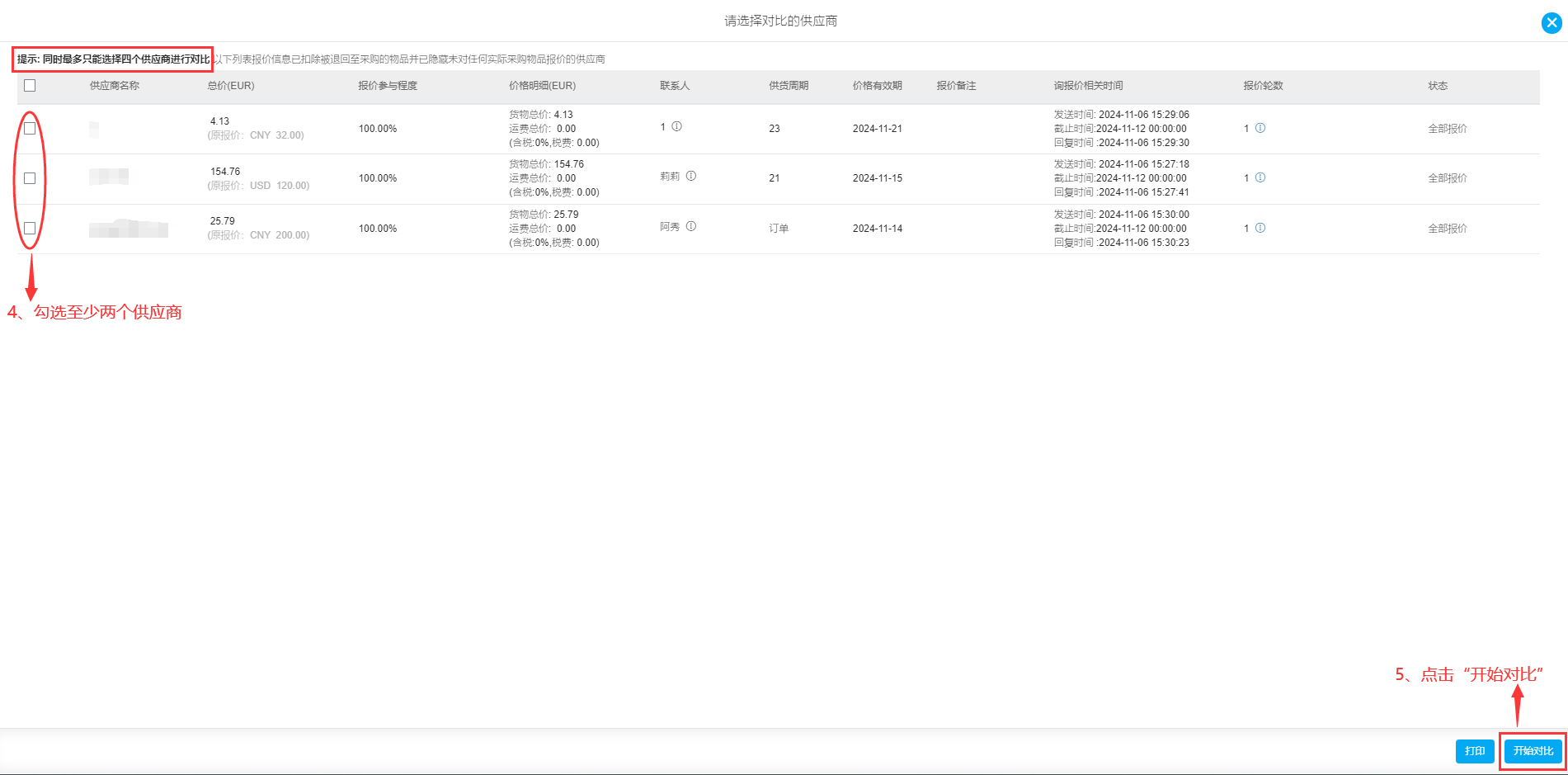The width and height of the screenshot is (1568, 775).
Task: Click 货物总价: 25.79 price detail
Action: tap(544, 215)
